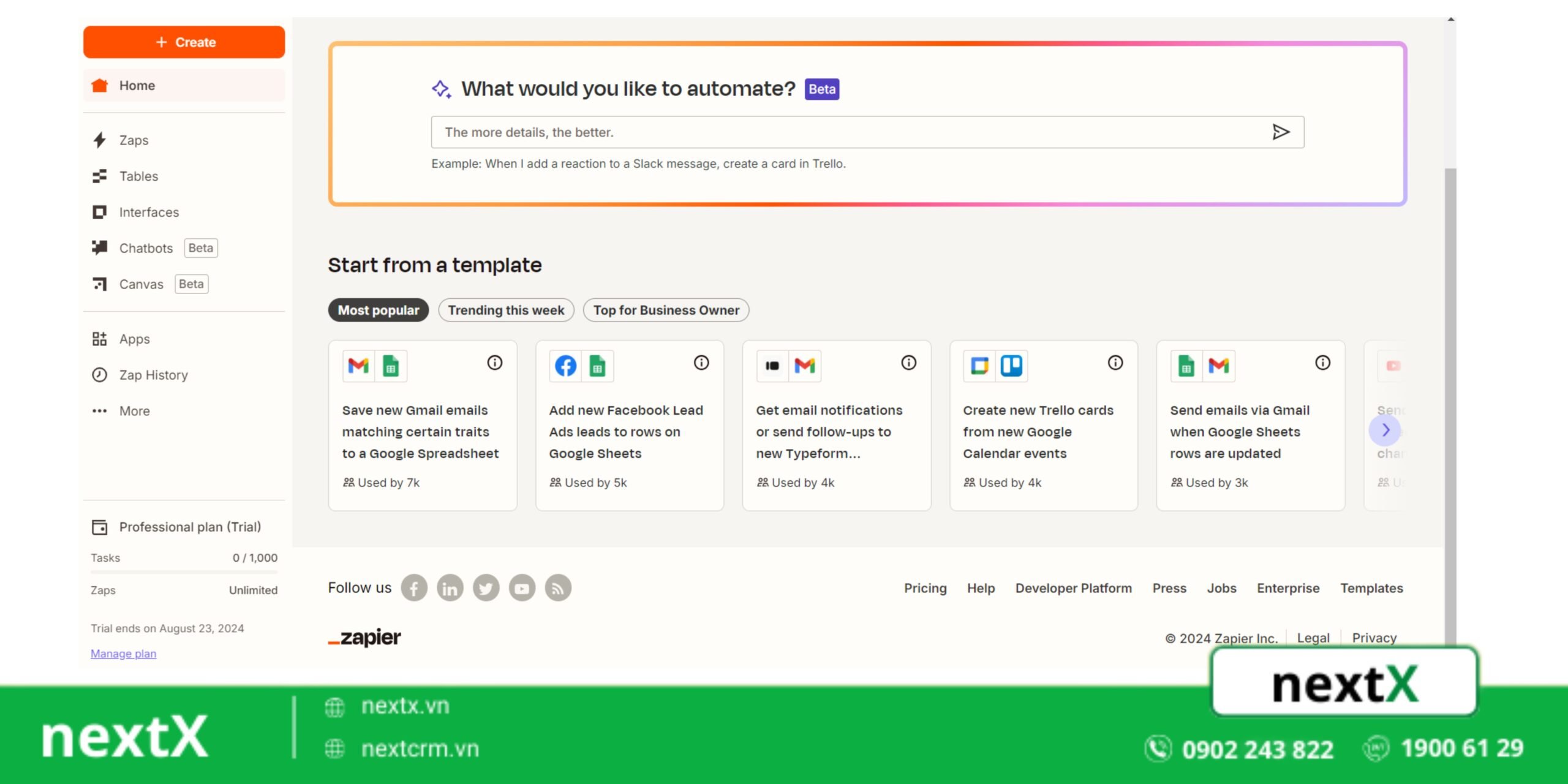Viewport: 1568px width, 784px height.
Task: Click the orange Create button
Action: coord(184,42)
